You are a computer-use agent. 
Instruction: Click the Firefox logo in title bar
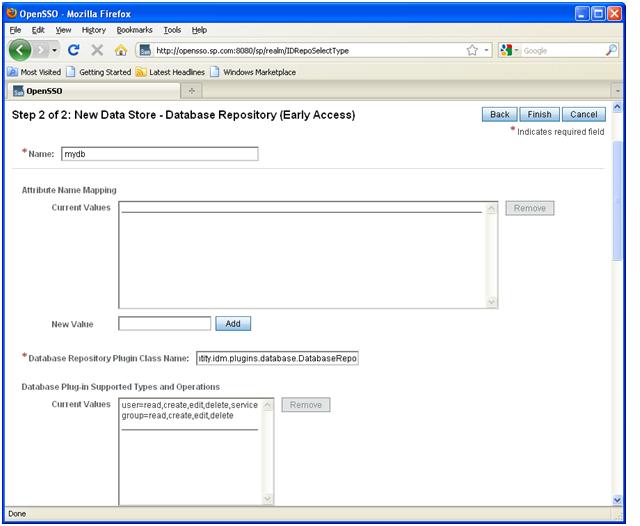click(x=12, y=13)
